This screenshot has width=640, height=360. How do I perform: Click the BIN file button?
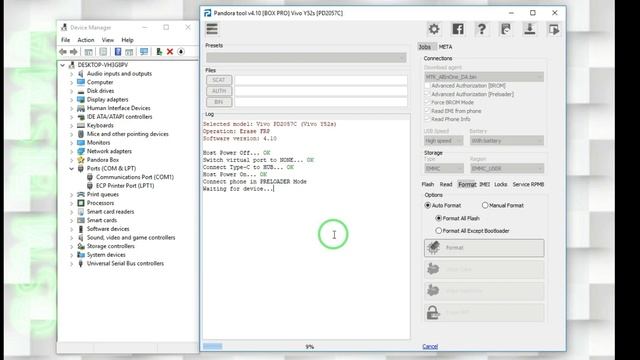[x=219, y=102]
